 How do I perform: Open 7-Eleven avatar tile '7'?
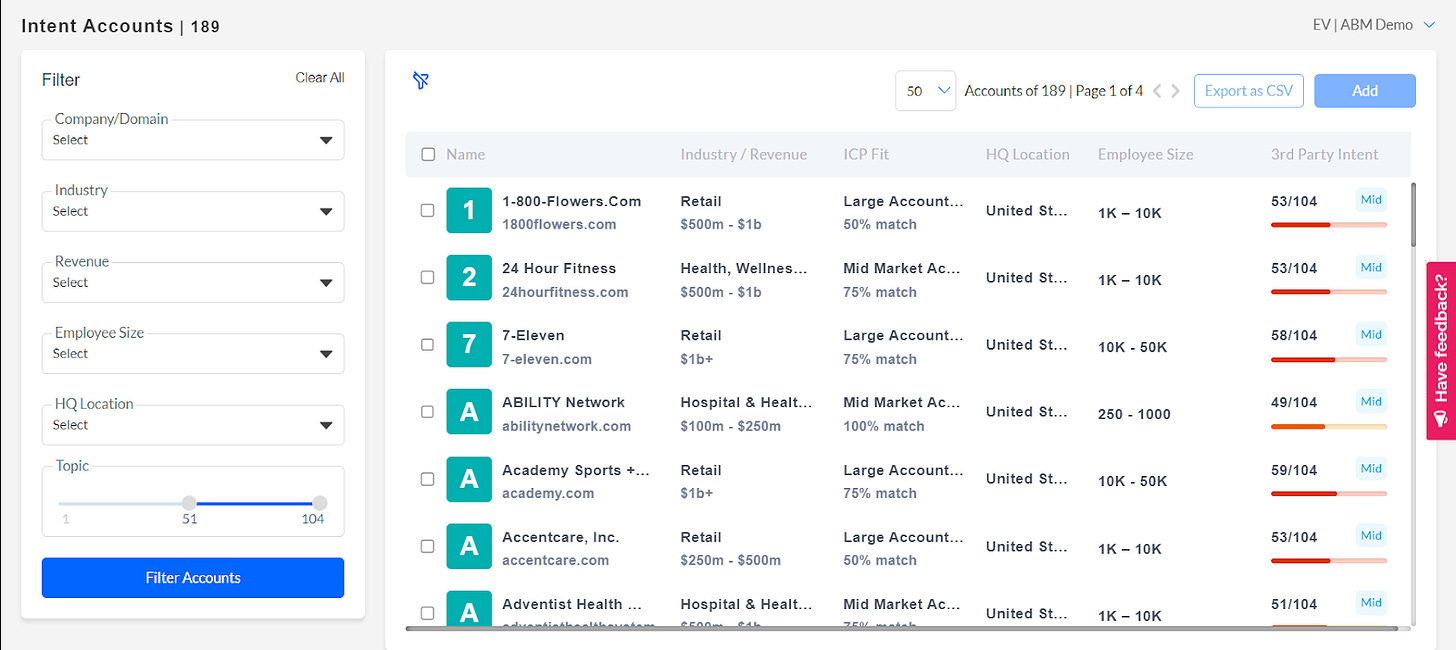tap(469, 344)
